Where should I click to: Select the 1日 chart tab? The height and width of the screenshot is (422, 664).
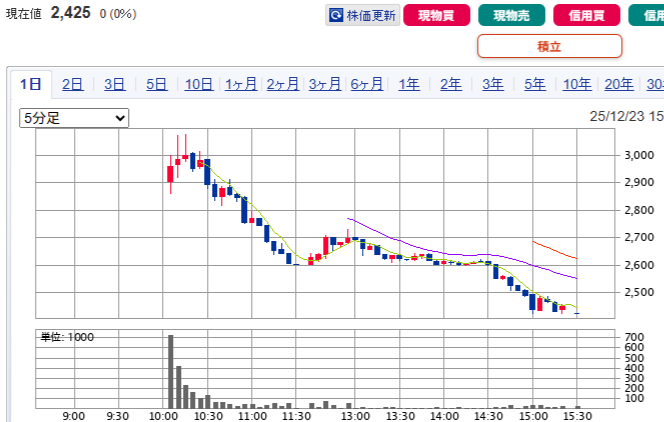coord(30,84)
